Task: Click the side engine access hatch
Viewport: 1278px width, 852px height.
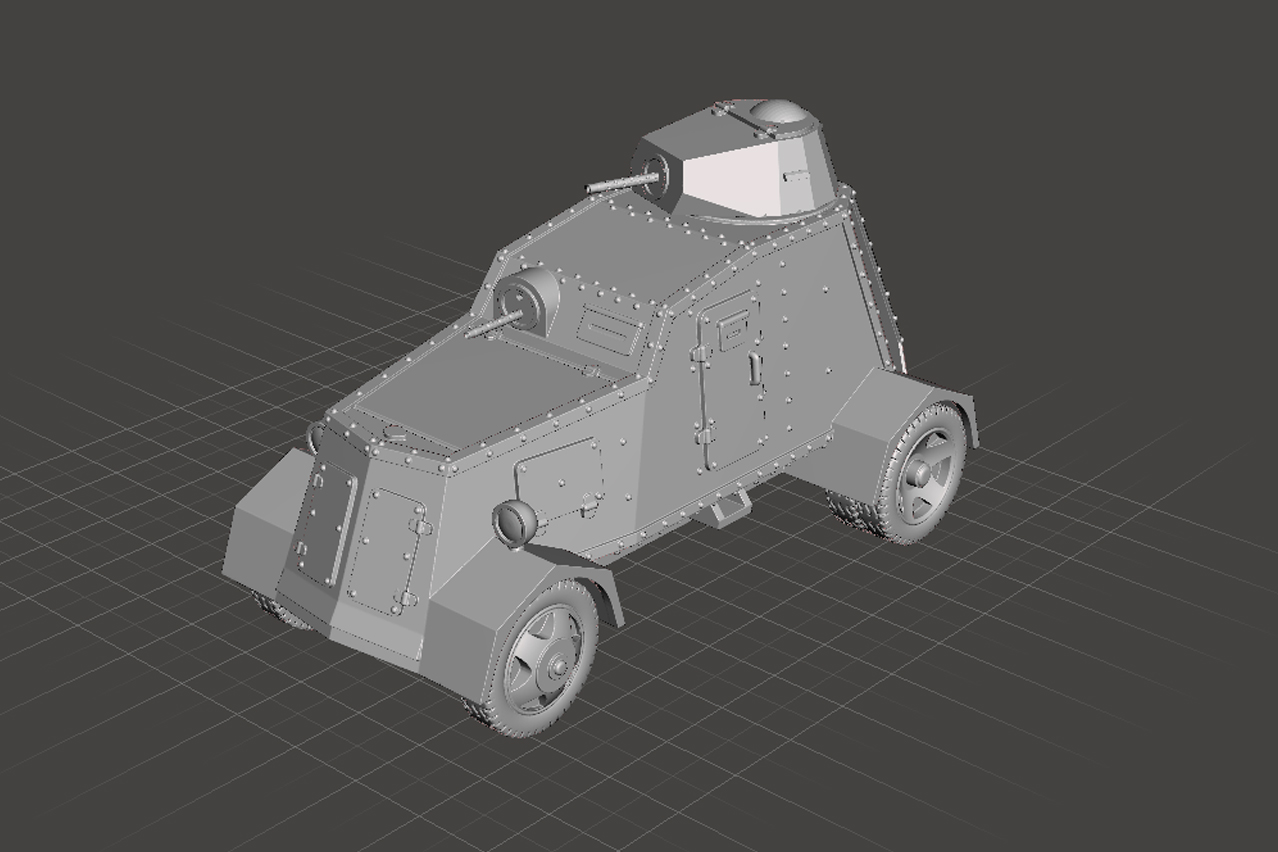Action: [x=560, y=478]
